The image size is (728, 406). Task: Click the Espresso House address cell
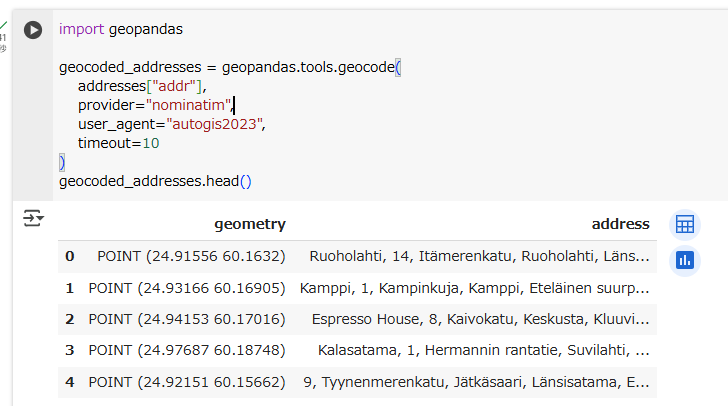click(x=480, y=319)
